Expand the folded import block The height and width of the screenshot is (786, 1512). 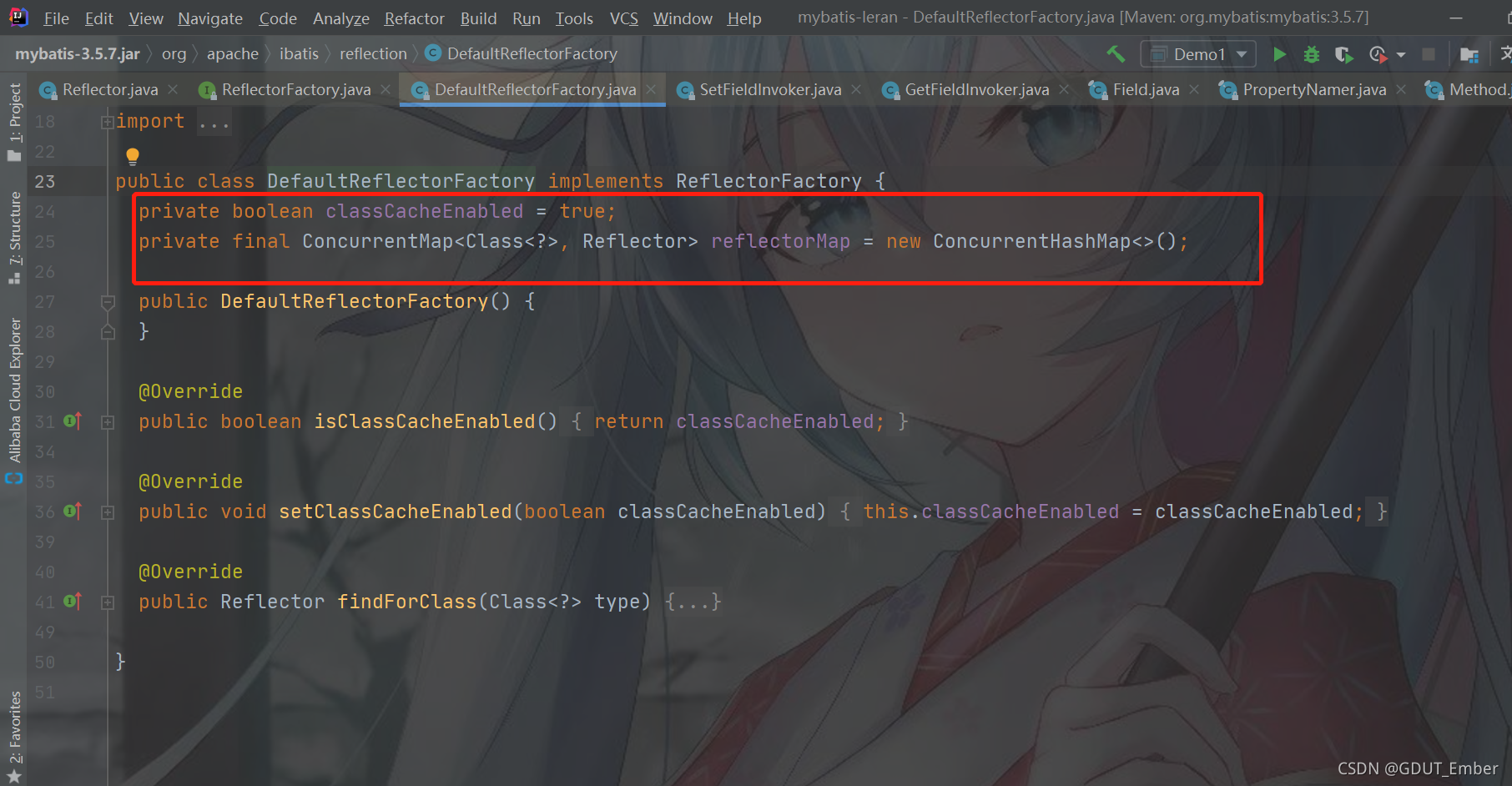tap(107, 122)
